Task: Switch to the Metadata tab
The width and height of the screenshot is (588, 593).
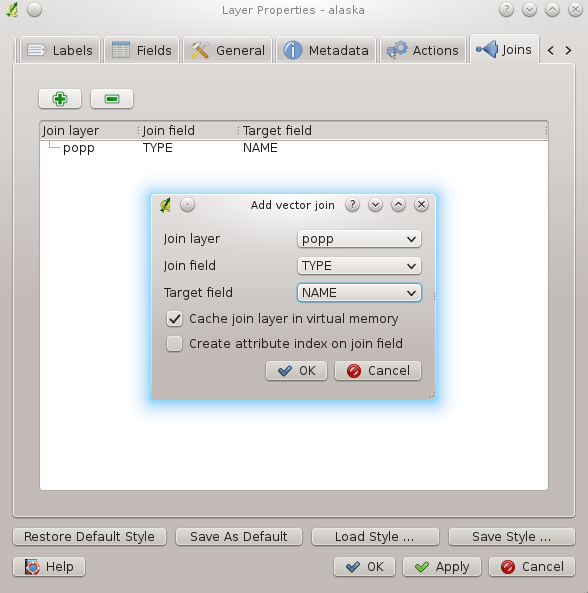Action: (326, 50)
